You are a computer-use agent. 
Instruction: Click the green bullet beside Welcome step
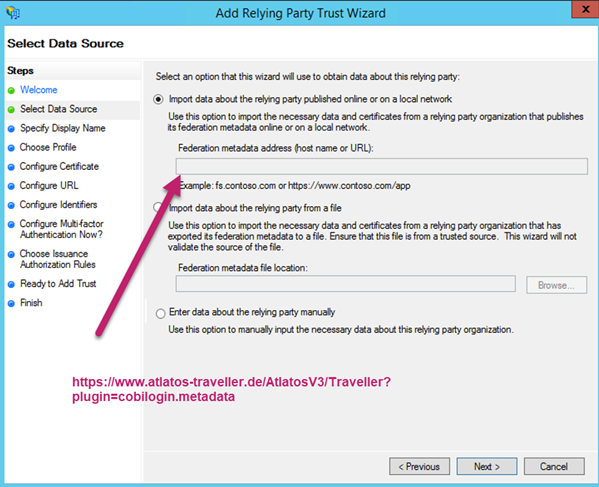pyautogui.click(x=11, y=91)
